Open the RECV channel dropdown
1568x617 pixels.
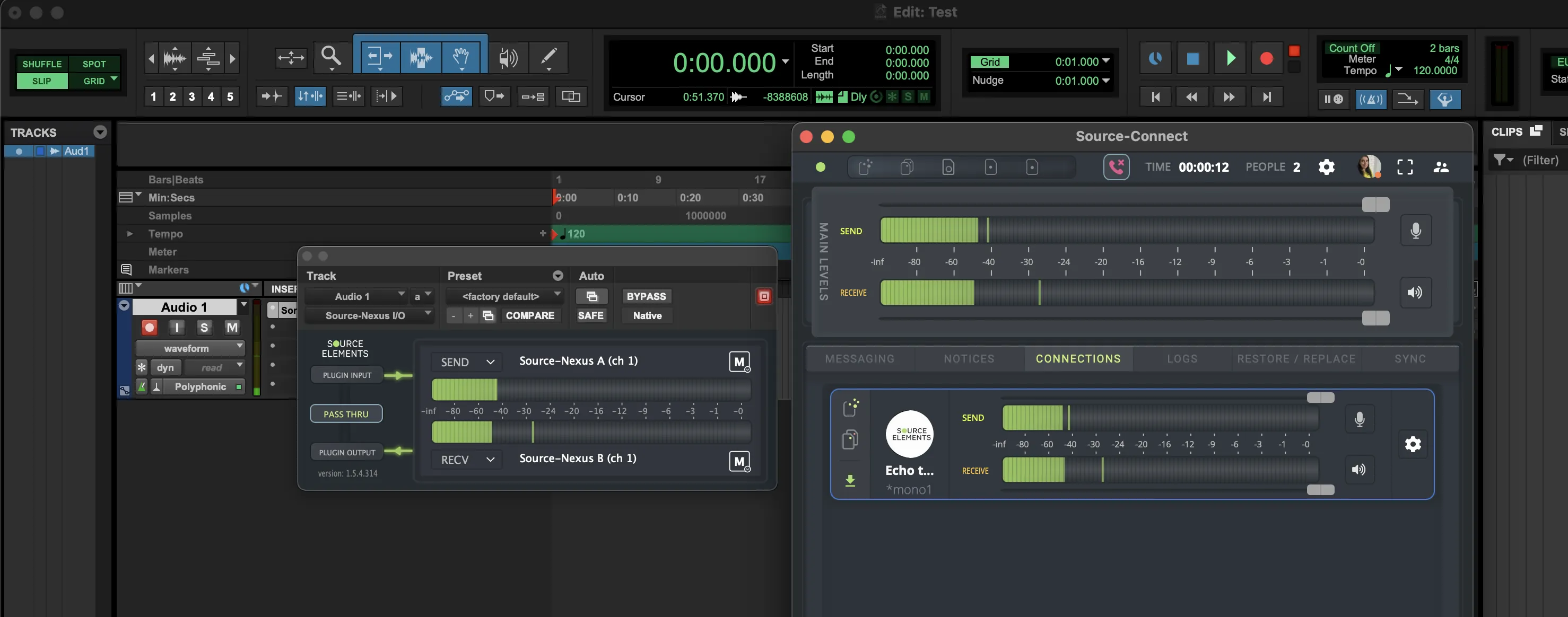(x=467, y=460)
